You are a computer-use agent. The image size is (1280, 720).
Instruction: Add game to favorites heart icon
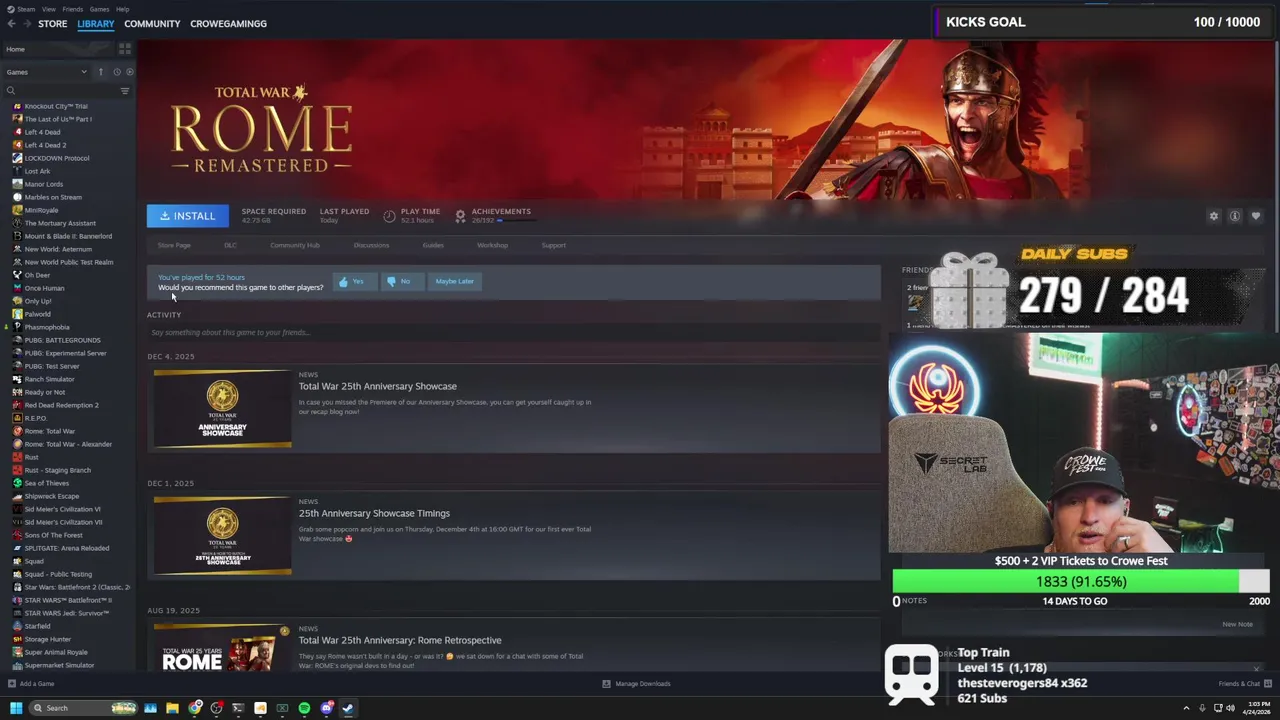[x=1256, y=216]
